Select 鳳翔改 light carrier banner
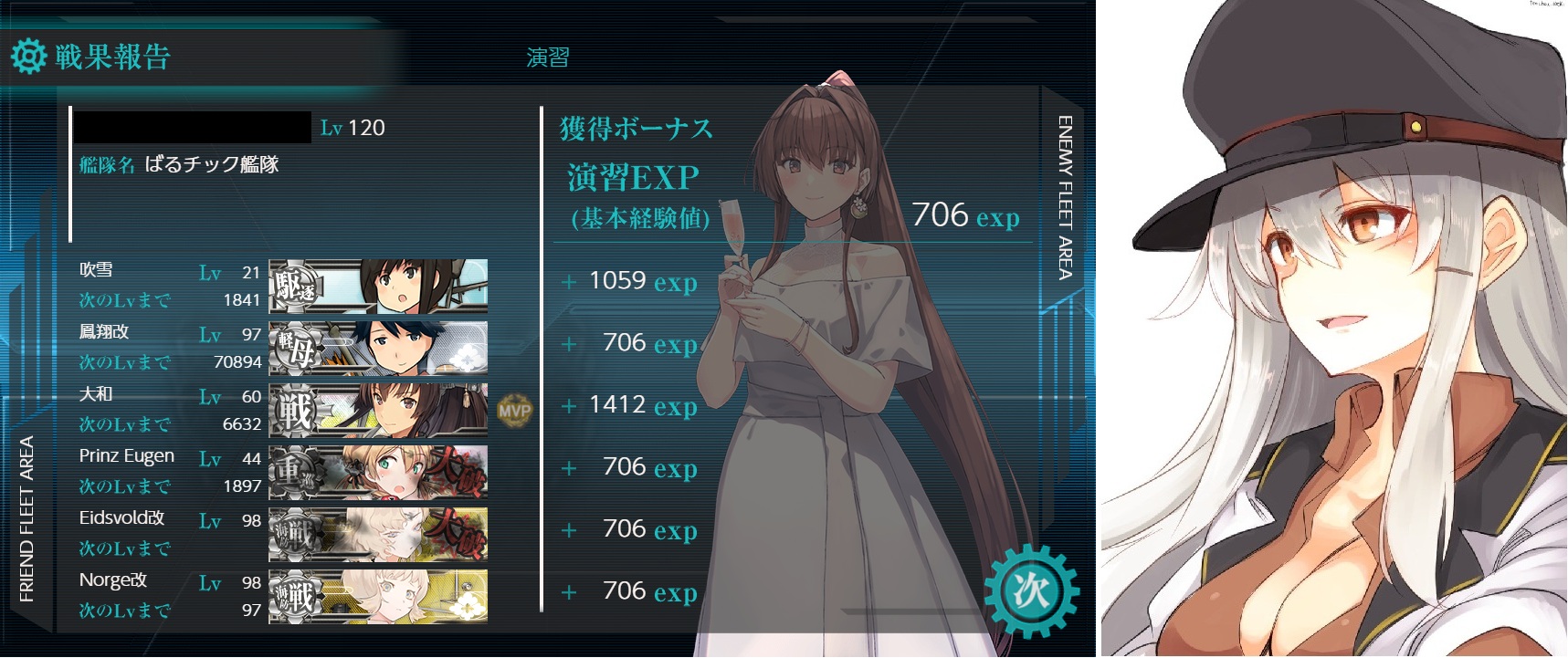The width and height of the screenshot is (1568, 658). [378, 348]
